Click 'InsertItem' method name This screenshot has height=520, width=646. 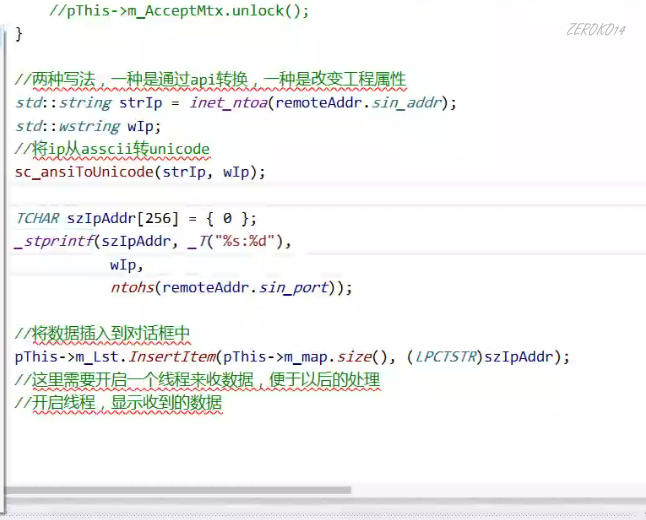[x=172, y=357]
